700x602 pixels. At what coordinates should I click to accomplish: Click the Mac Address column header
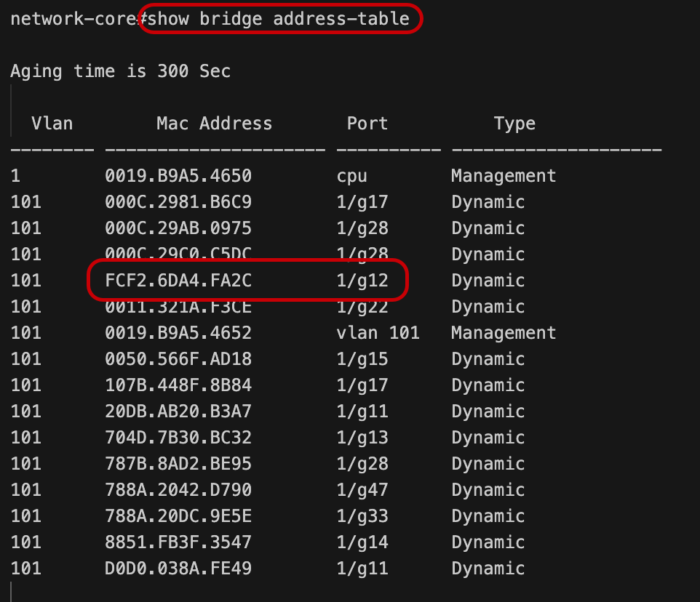click(214, 123)
